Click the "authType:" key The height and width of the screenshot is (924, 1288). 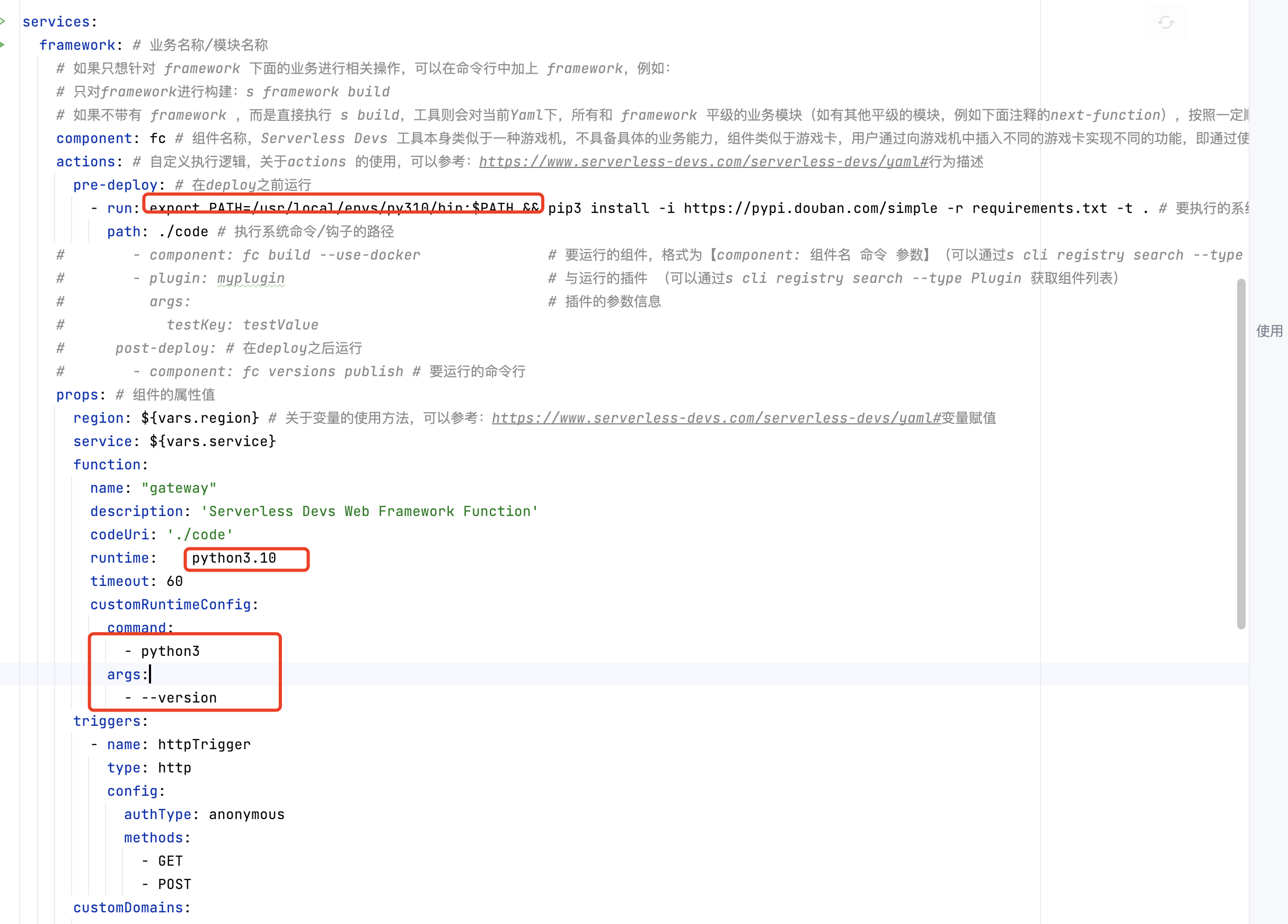161,814
